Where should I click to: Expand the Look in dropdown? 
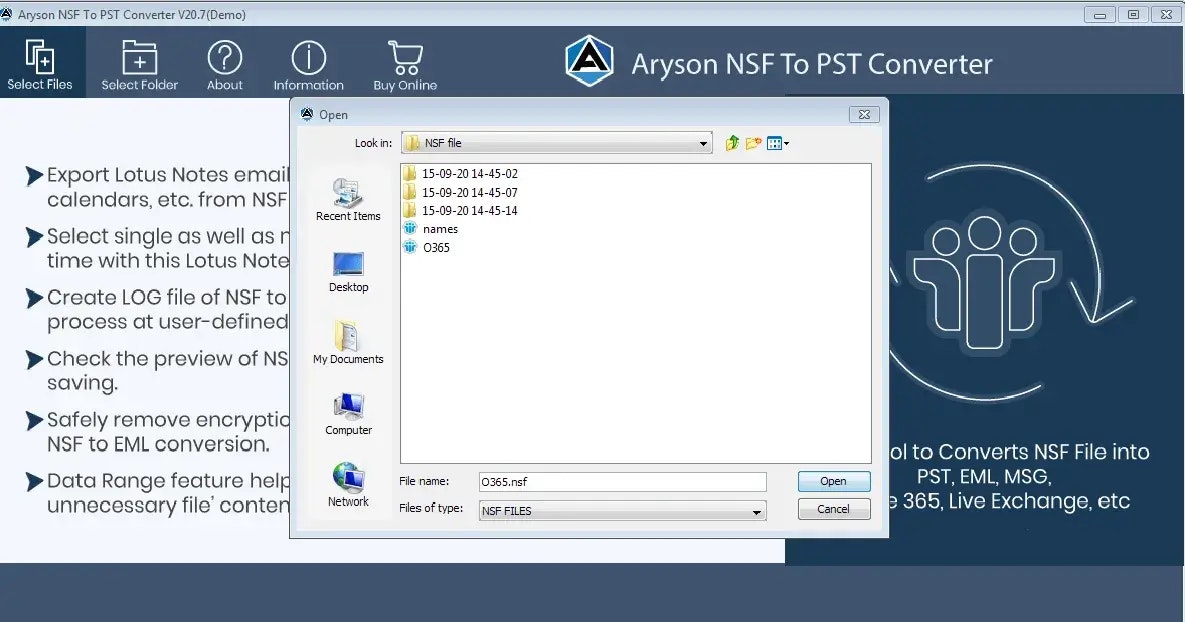coord(703,143)
